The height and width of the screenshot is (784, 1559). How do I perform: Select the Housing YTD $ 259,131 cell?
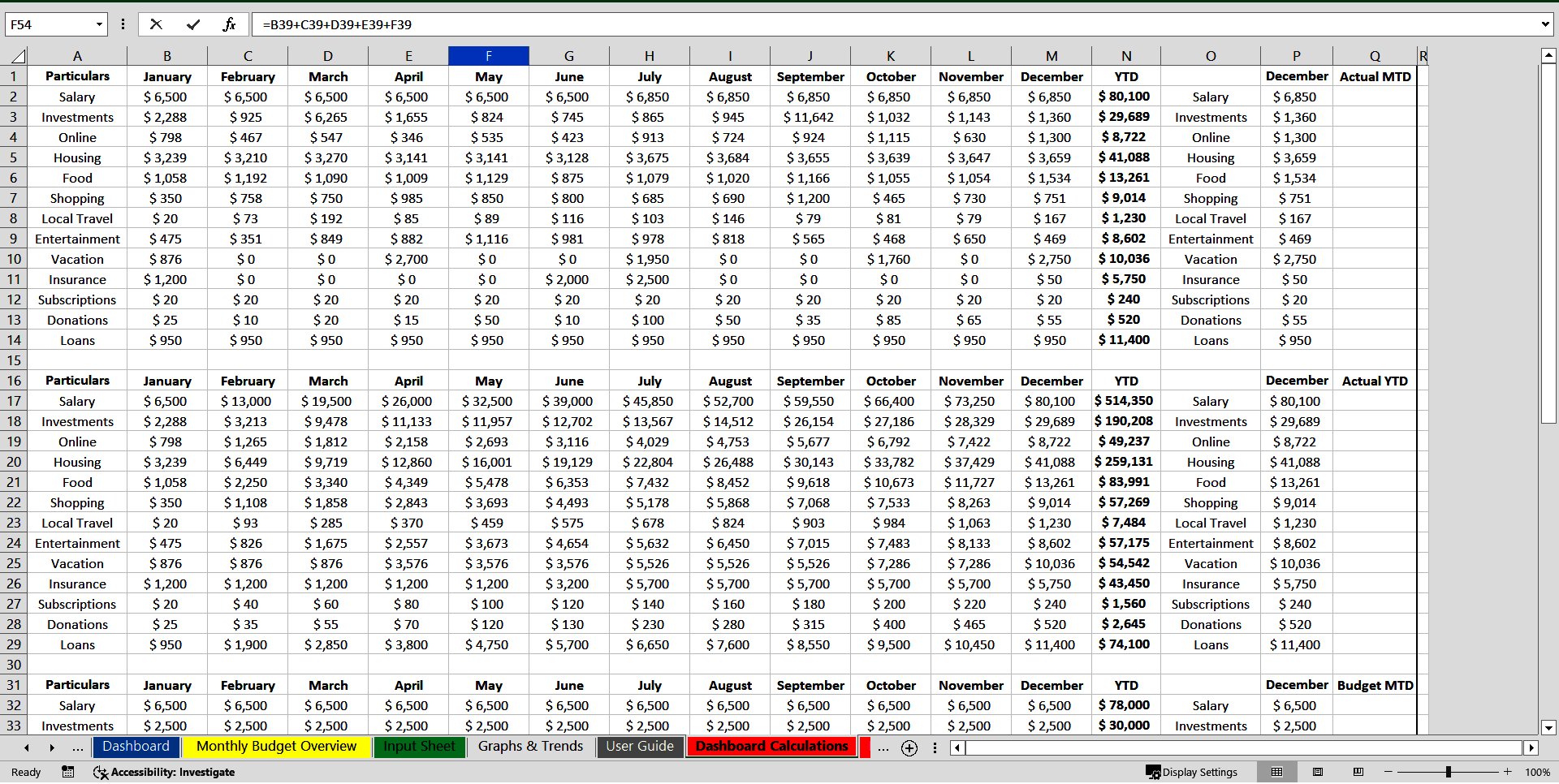[x=1126, y=462]
